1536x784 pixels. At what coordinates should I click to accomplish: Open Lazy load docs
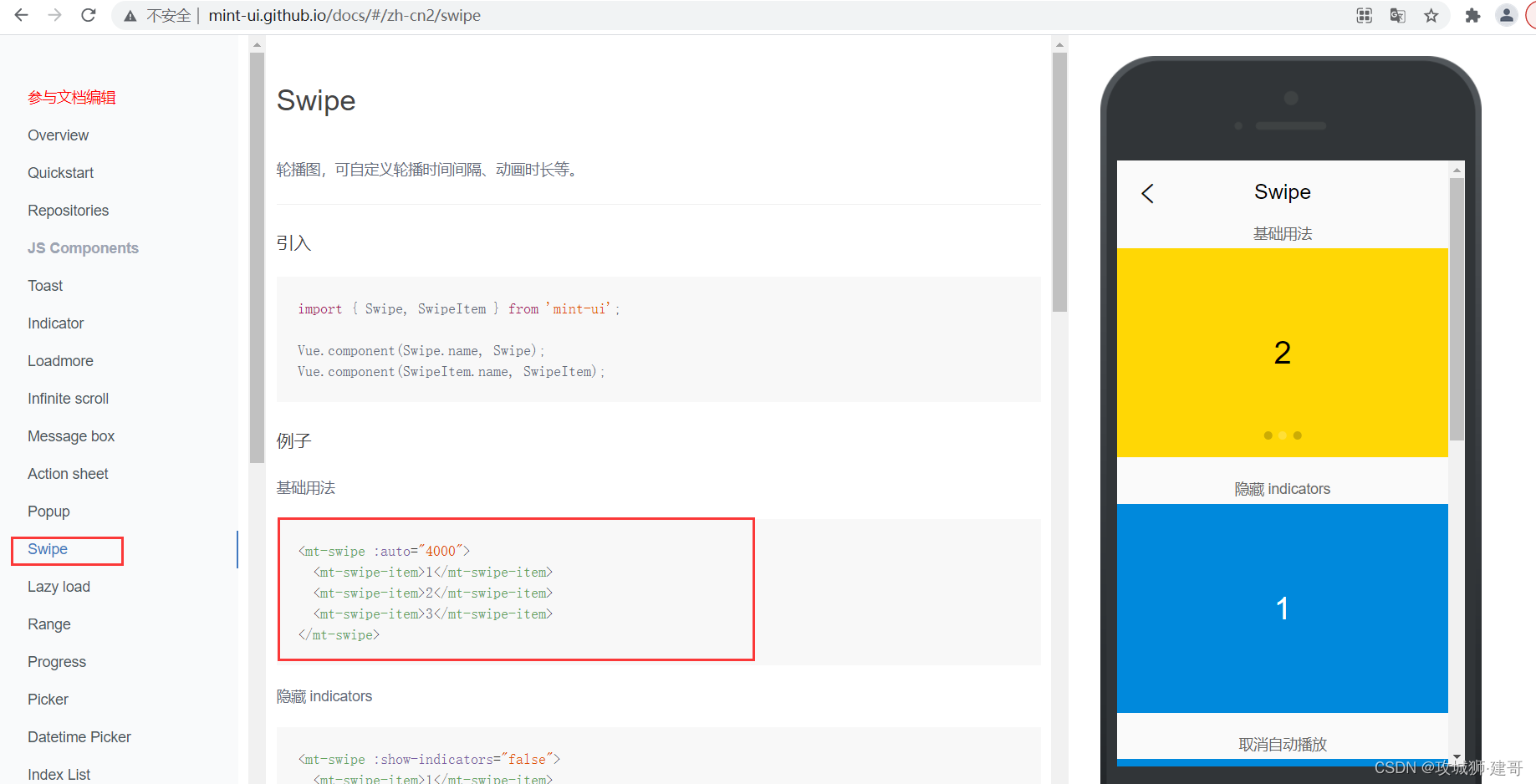point(59,587)
